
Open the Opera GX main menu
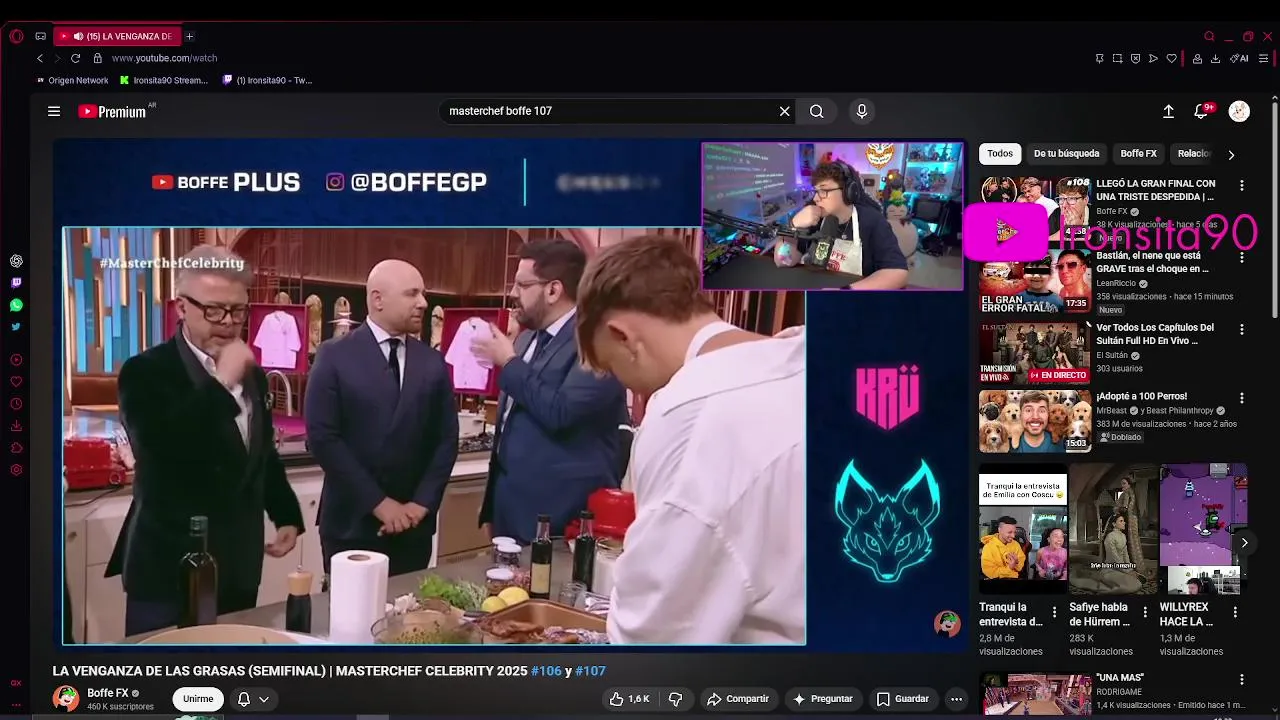16,36
